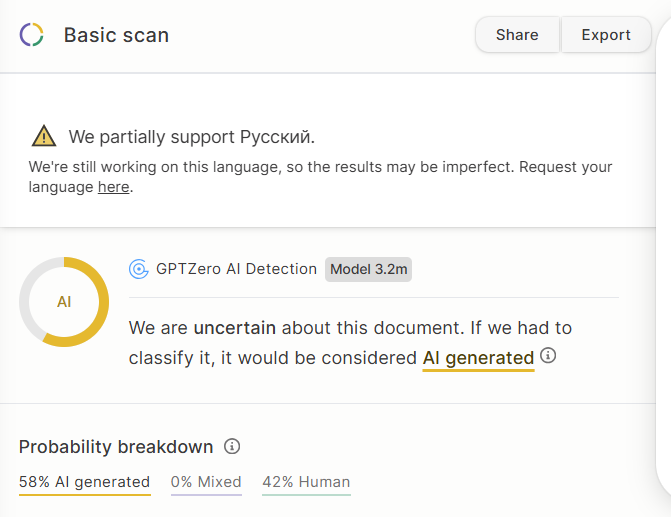Click the AI donut chart gauge

64,302
